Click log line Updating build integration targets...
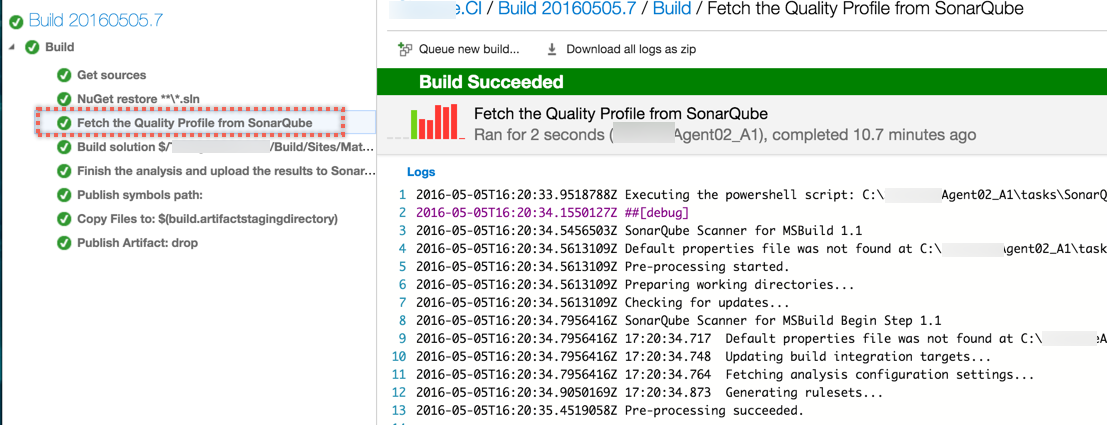Viewport: 1107px width, 425px height. tap(703, 357)
